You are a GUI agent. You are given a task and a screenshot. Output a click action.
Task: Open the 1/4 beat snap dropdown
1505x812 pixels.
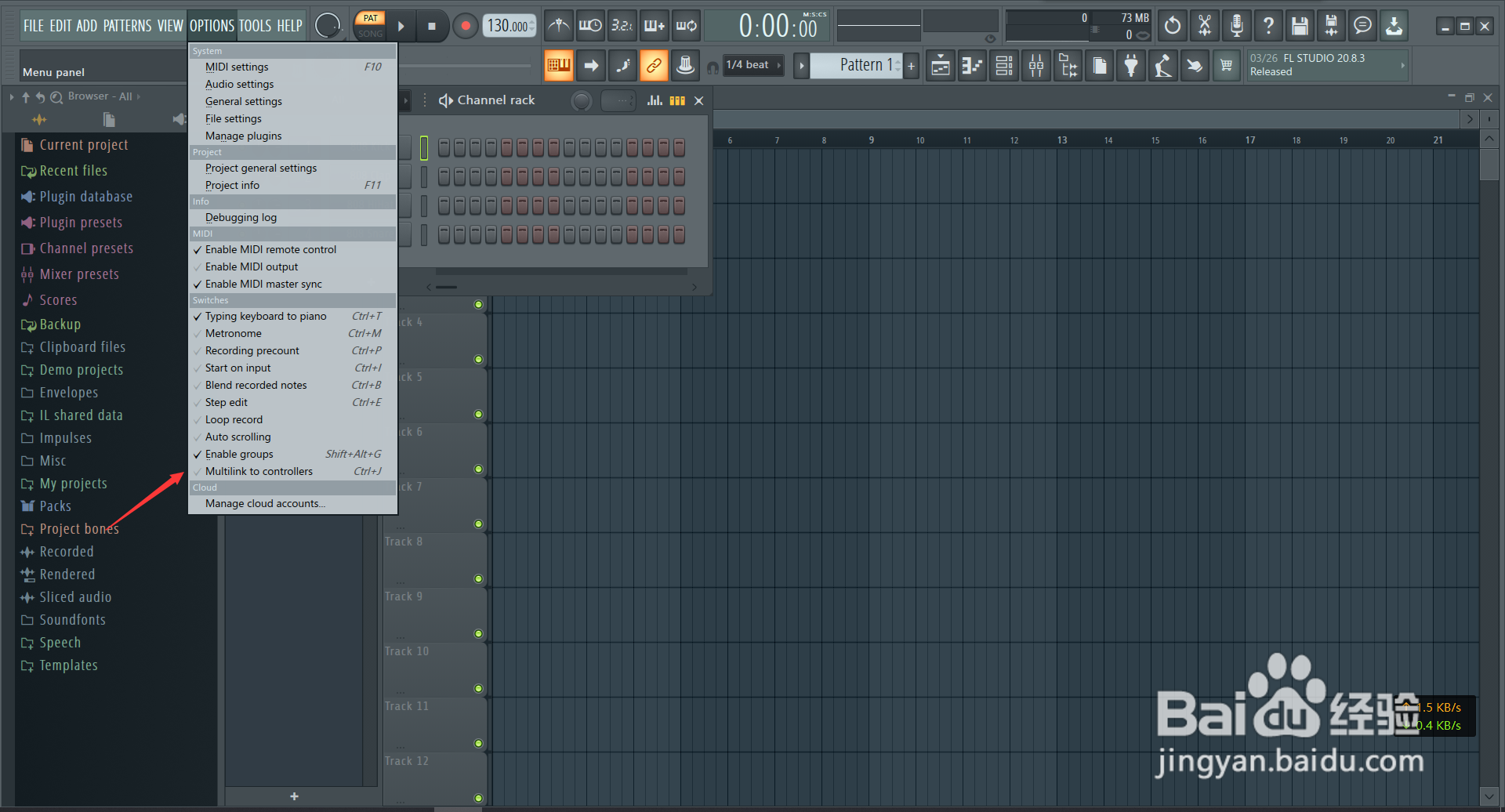(751, 65)
